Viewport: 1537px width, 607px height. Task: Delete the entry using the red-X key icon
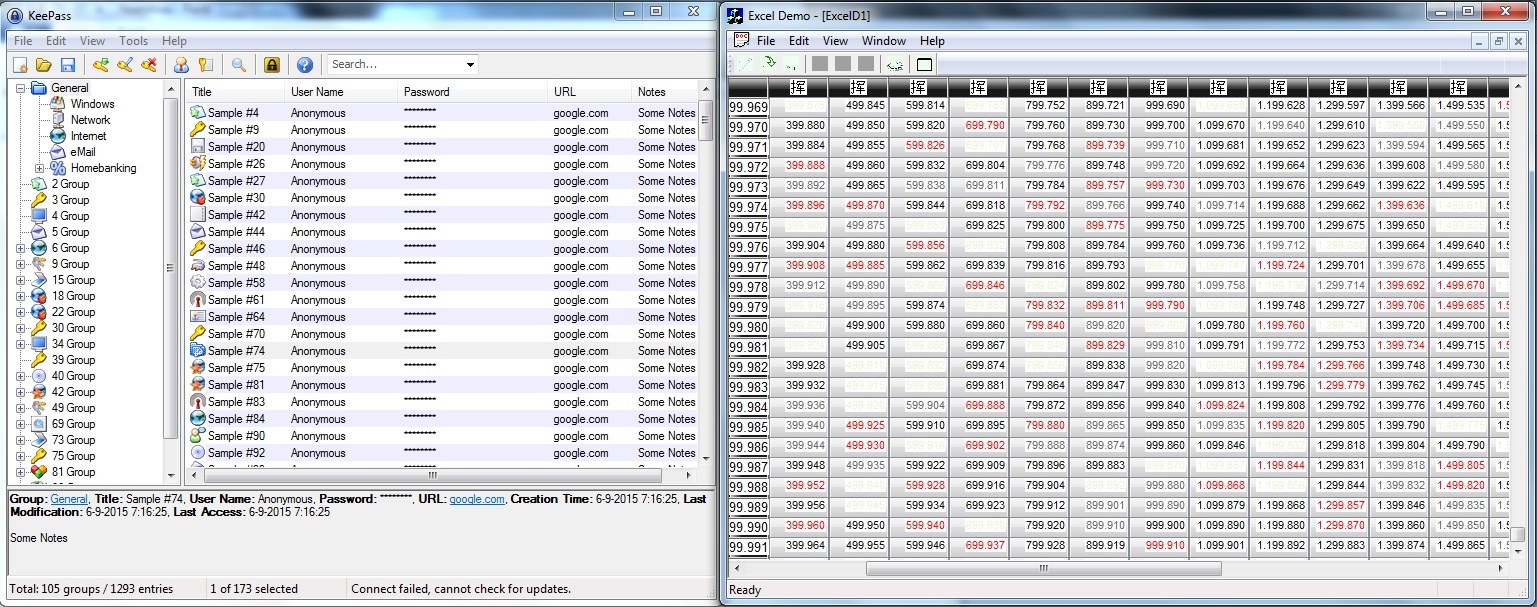click(x=148, y=65)
